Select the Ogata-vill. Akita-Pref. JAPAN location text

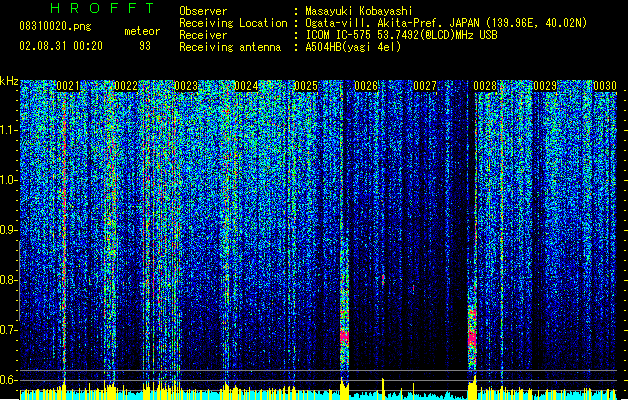click(x=446, y=23)
